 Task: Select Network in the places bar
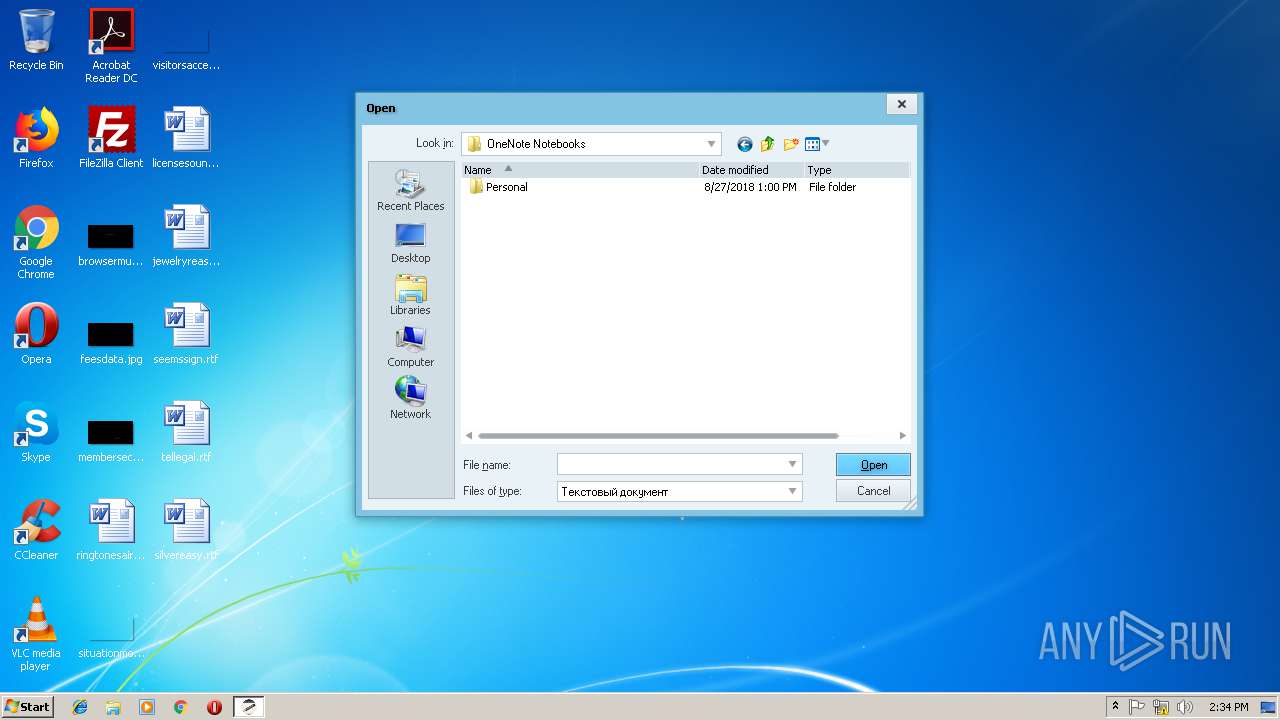pos(410,398)
